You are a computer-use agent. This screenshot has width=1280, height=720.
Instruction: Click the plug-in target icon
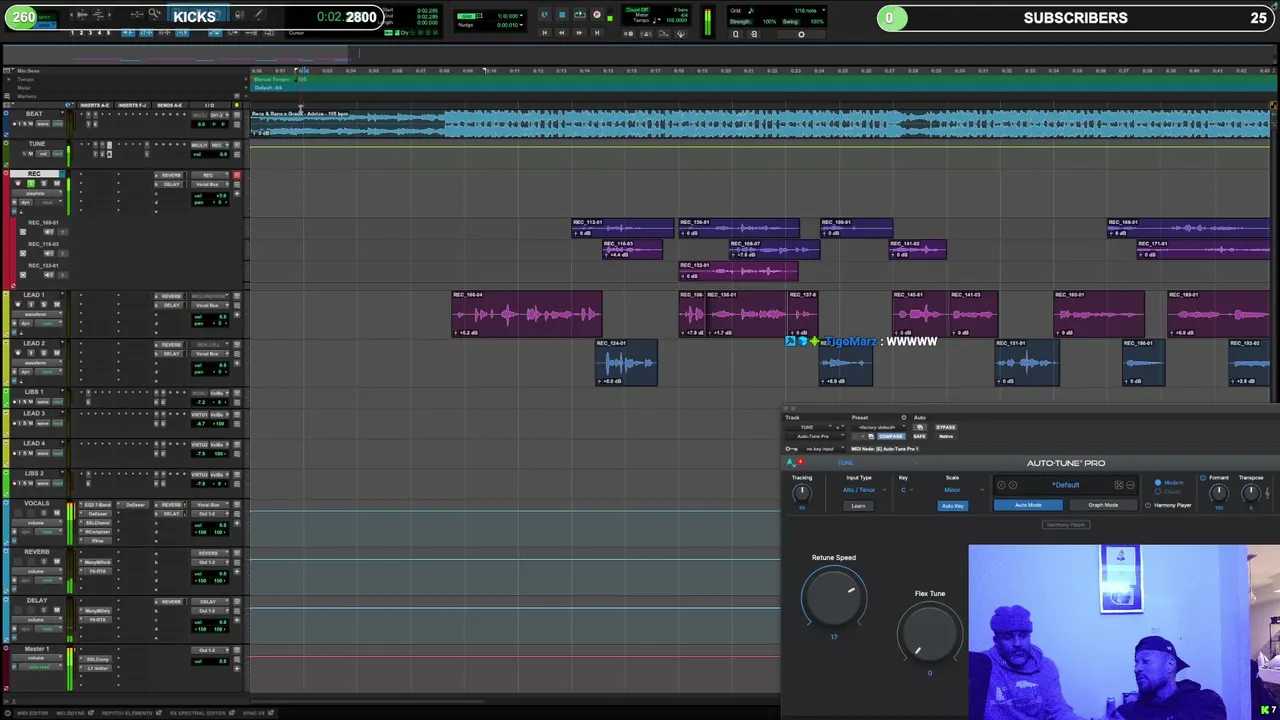(x=904, y=417)
